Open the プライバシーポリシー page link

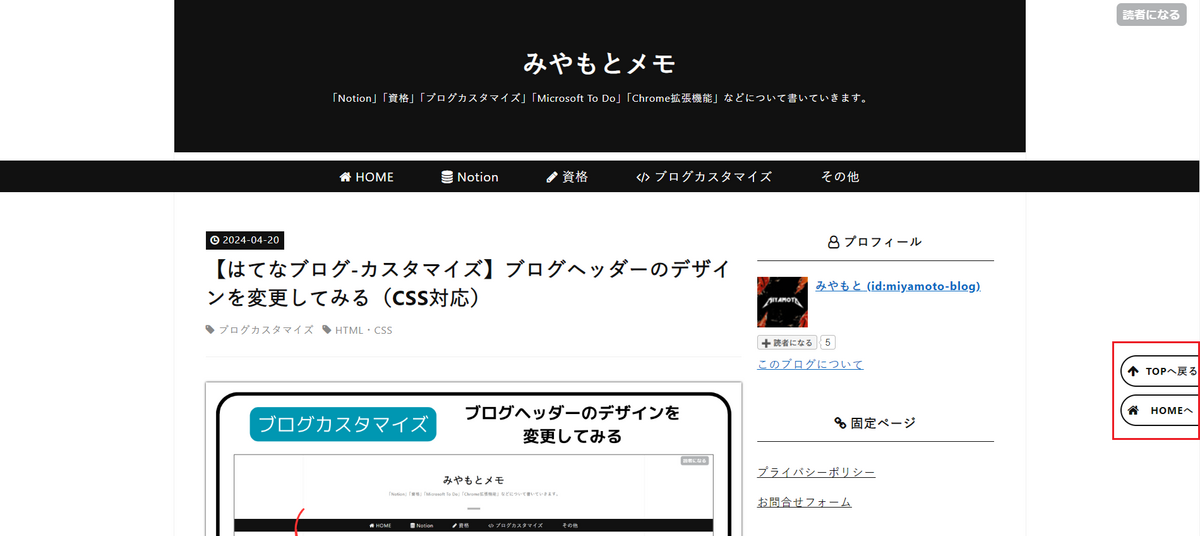point(816,472)
